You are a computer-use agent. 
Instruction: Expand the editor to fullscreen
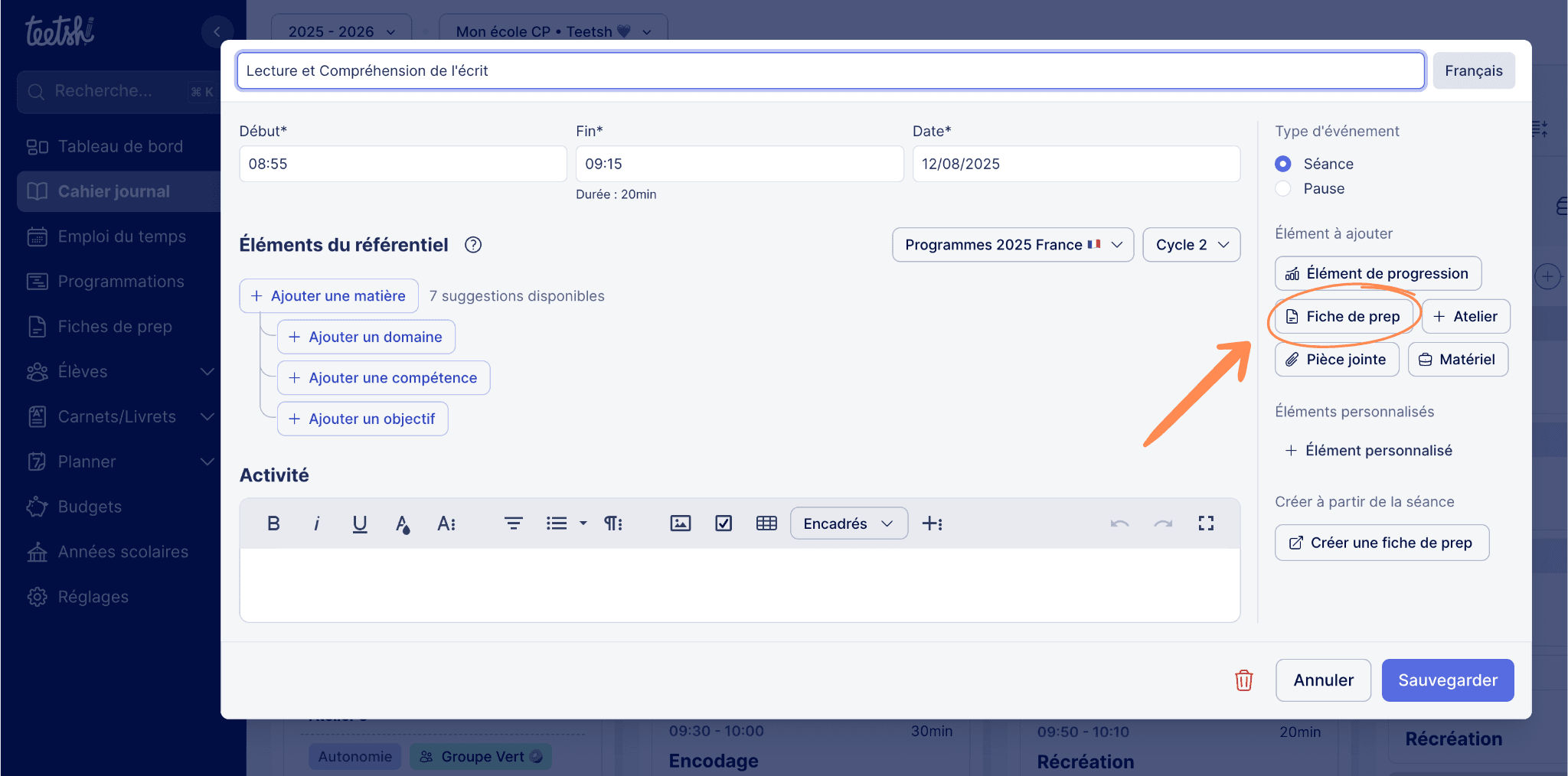click(1206, 523)
